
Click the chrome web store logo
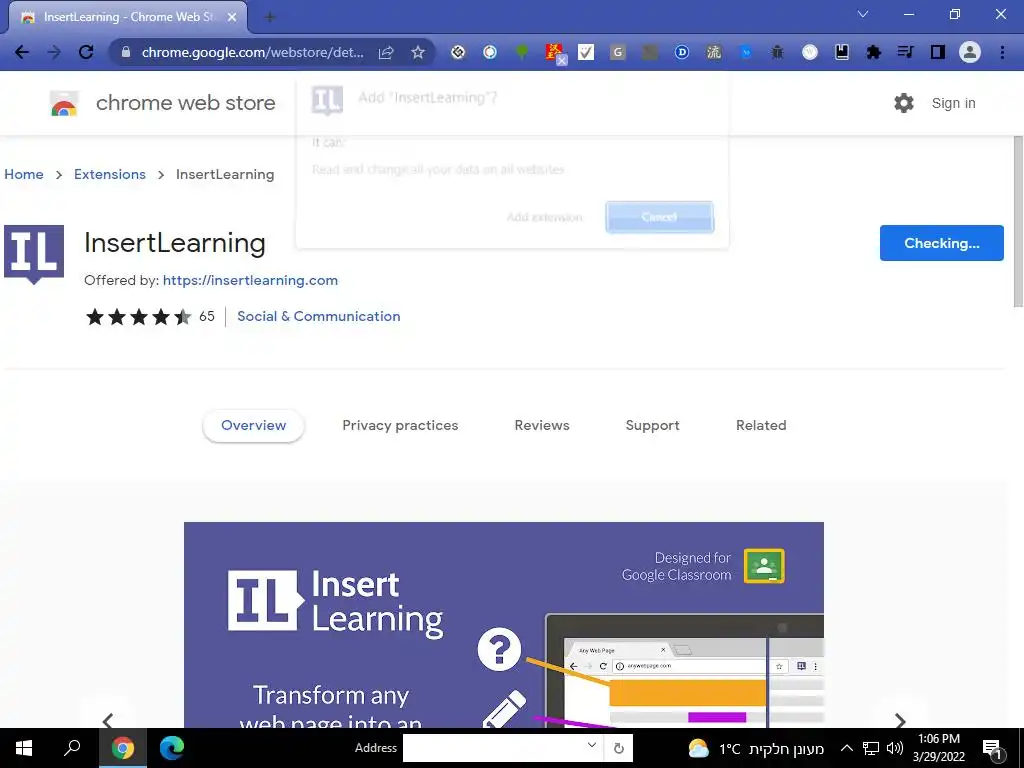click(163, 103)
